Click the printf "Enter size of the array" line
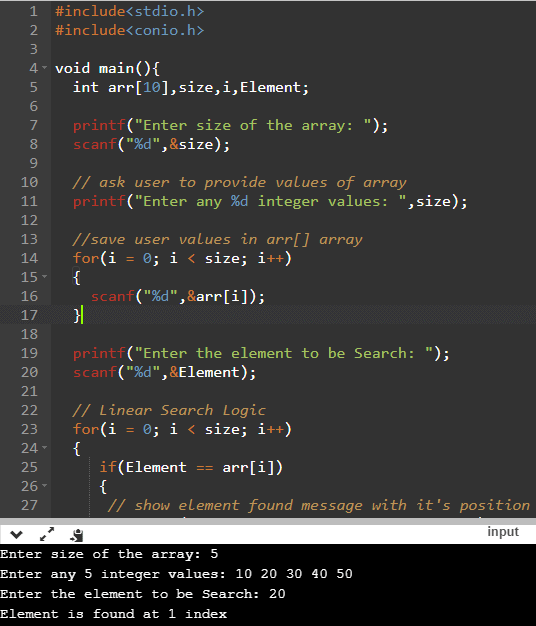The width and height of the screenshot is (536, 626). (x=230, y=125)
